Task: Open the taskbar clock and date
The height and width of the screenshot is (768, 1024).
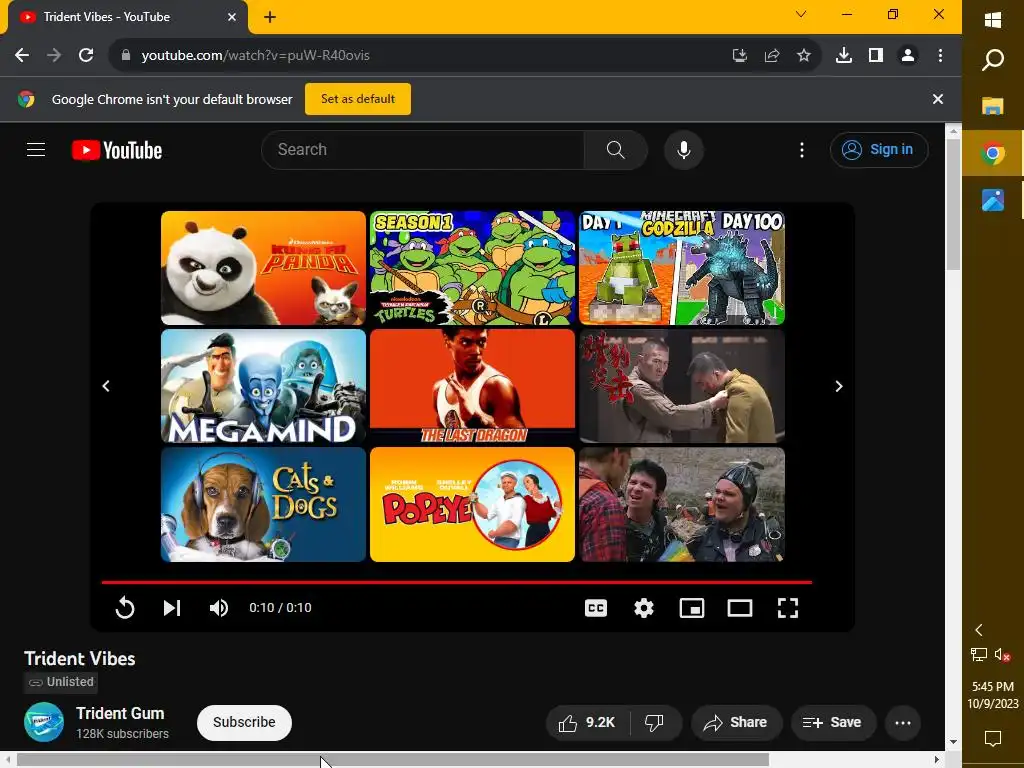Action: tap(993, 695)
